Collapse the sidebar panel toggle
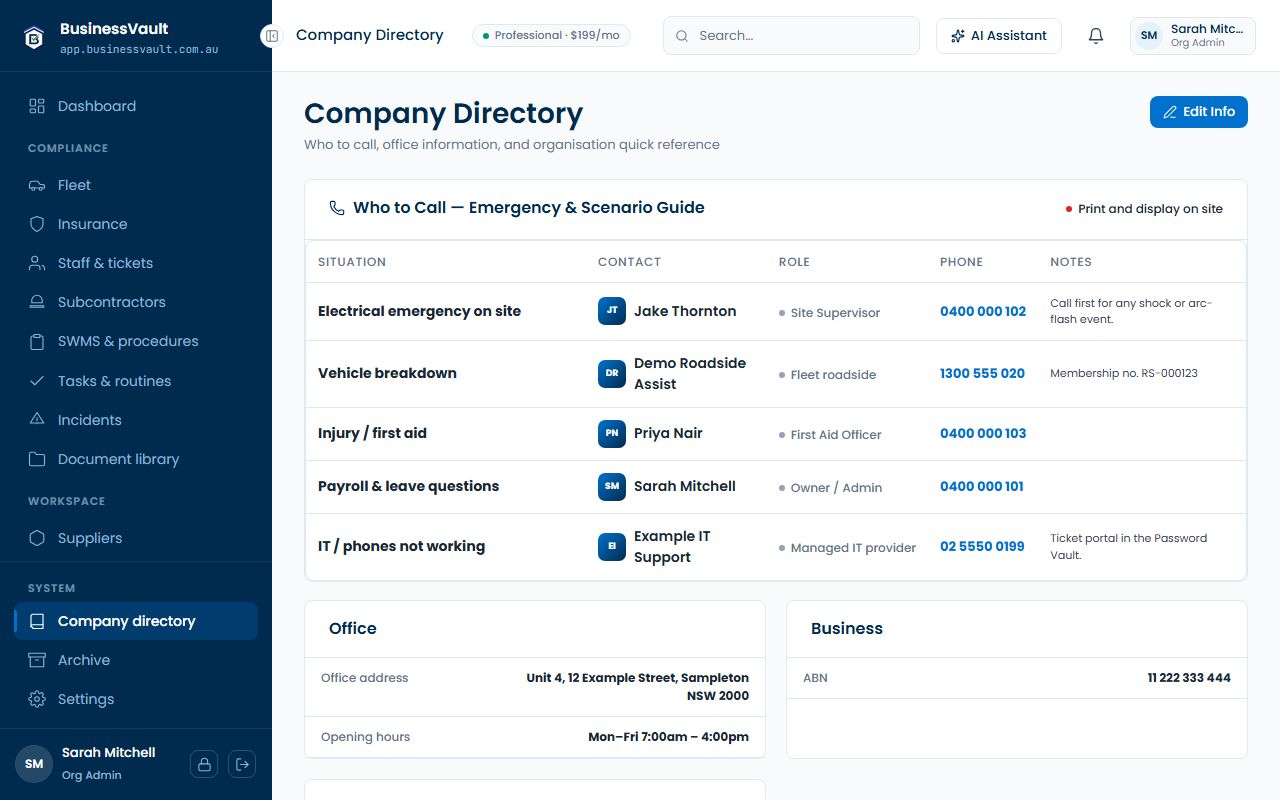1280x800 pixels. [271, 36]
